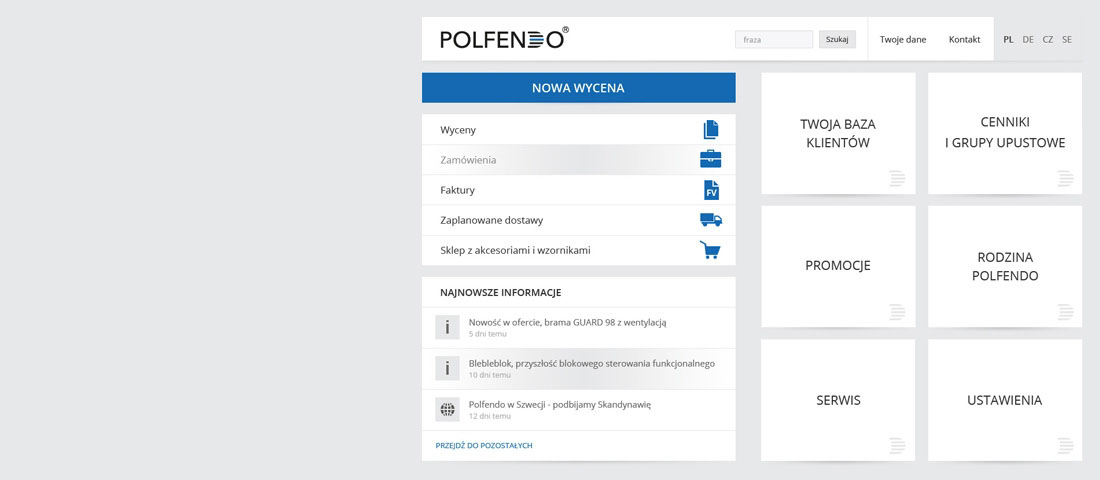This screenshot has height=480, width=1100.
Task: Open Kontakt in top menu
Action: (x=965, y=39)
